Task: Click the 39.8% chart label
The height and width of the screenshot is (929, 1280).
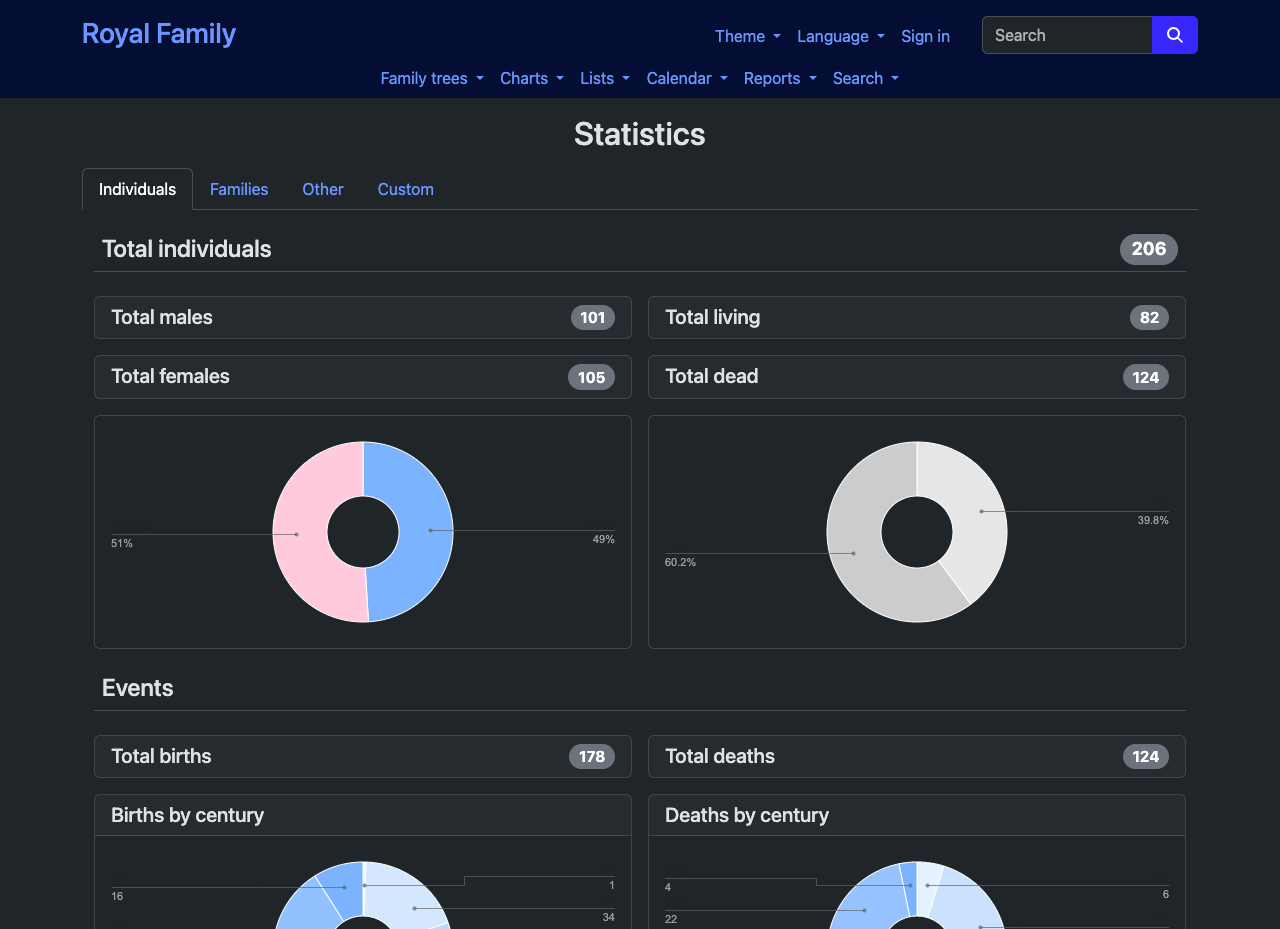Action: pyautogui.click(x=1153, y=521)
